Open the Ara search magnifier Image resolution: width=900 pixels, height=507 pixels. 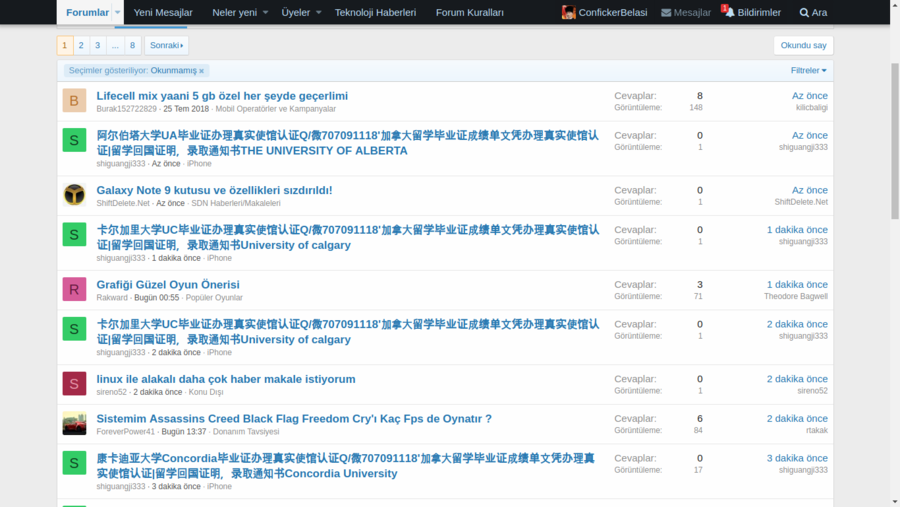[x=813, y=12]
